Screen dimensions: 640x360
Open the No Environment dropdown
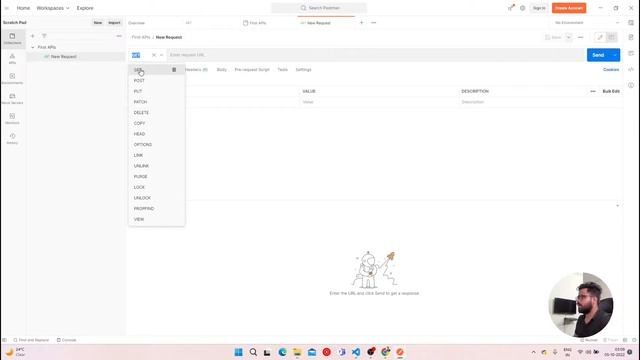click(587, 23)
